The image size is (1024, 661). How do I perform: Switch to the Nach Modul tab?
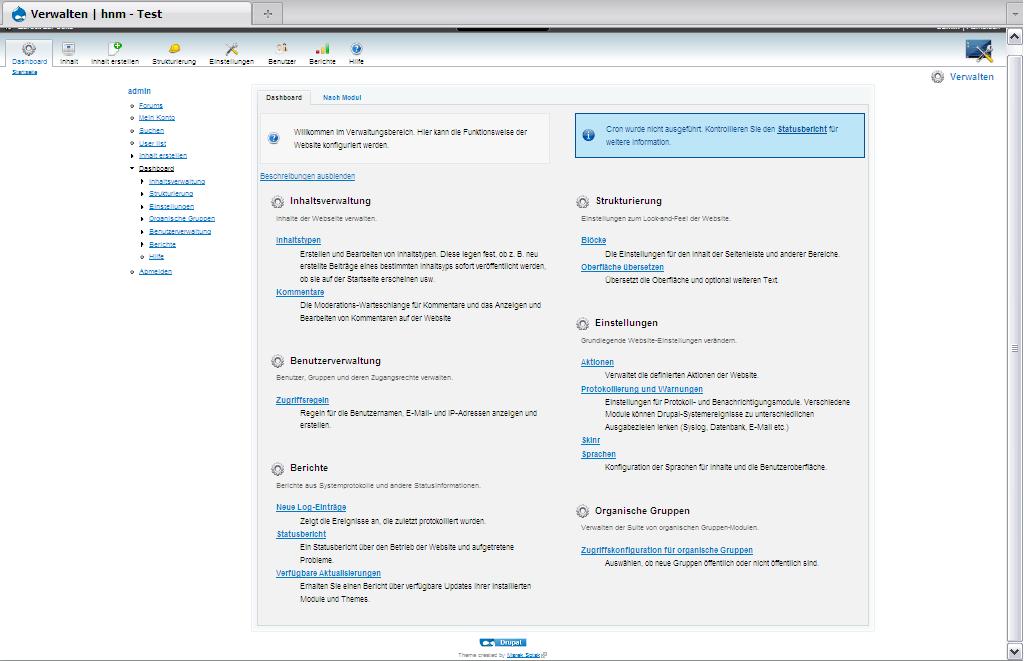[342, 98]
